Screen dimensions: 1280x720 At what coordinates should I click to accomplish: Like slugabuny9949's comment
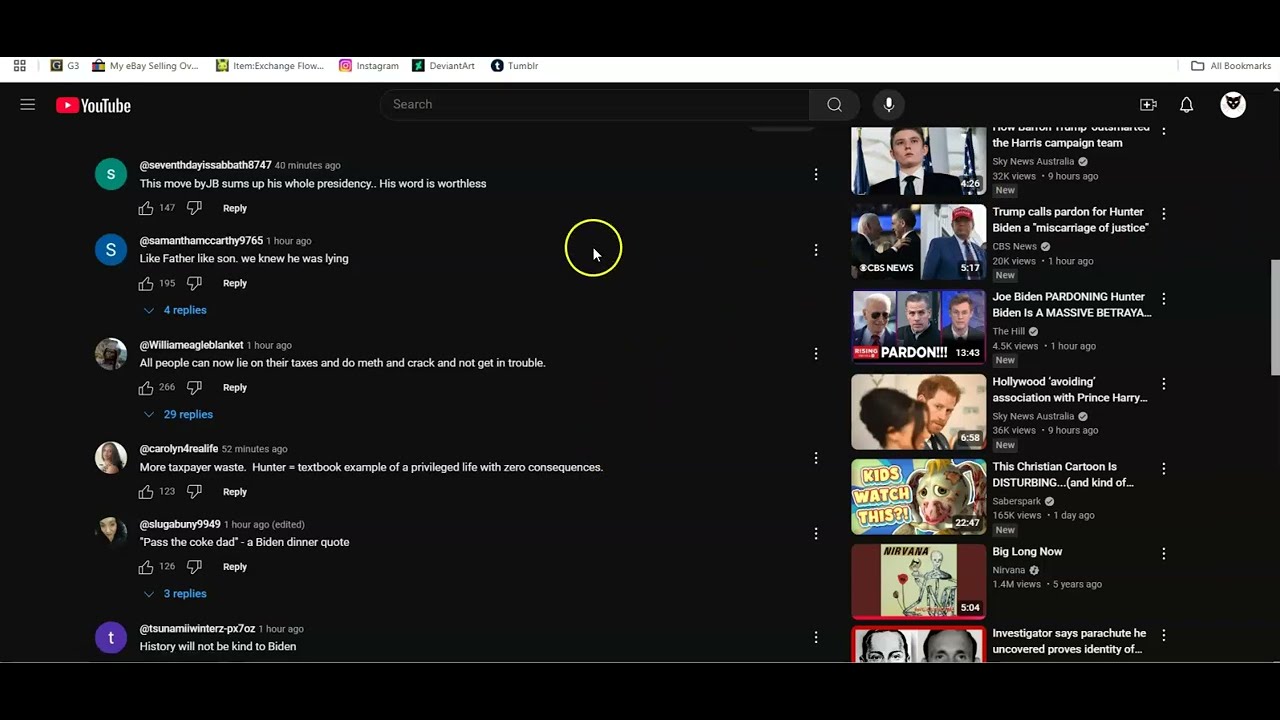point(146,566)
